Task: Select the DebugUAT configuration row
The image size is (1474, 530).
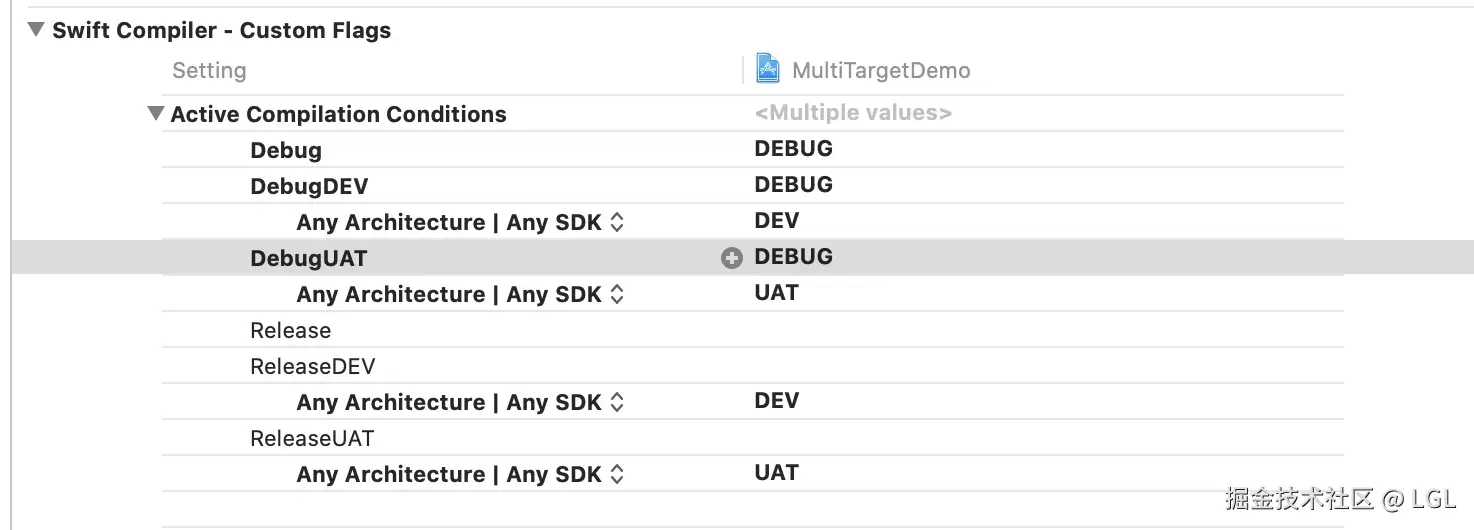Action: coord(309,258)
